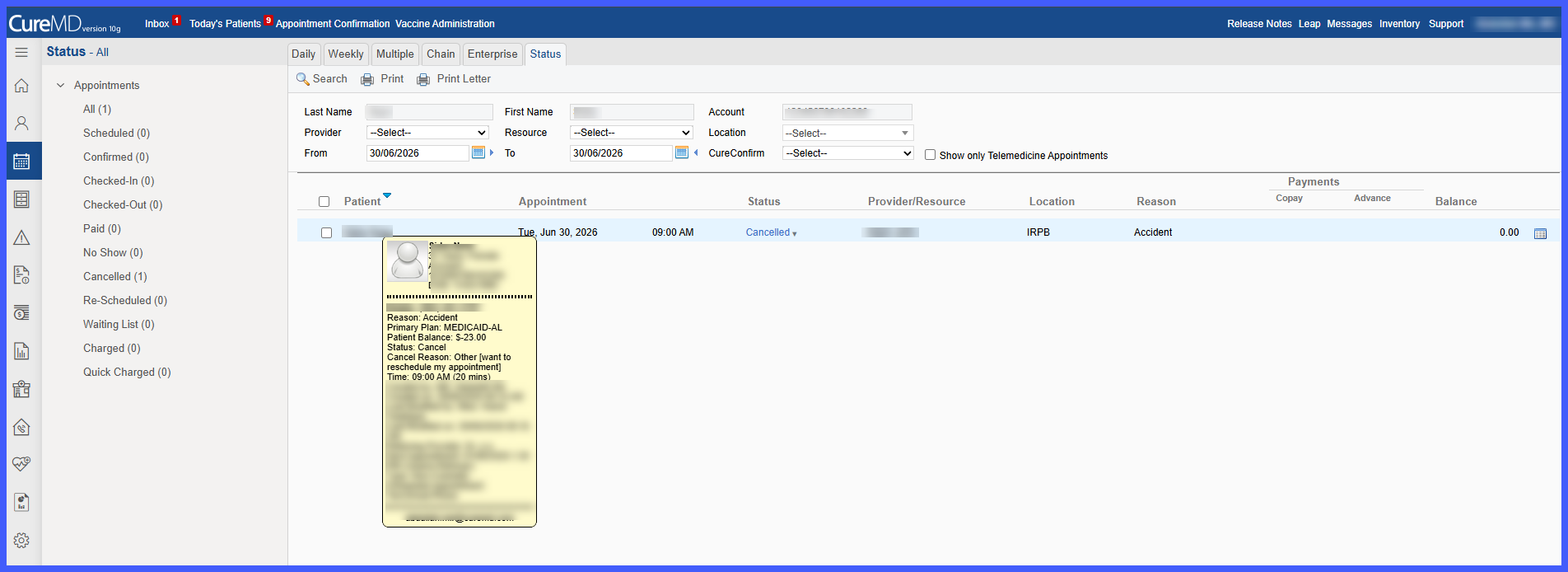Open the document chart icon in sidebar
Viewport: 1568px width, 572px height.
coord(21,502)
